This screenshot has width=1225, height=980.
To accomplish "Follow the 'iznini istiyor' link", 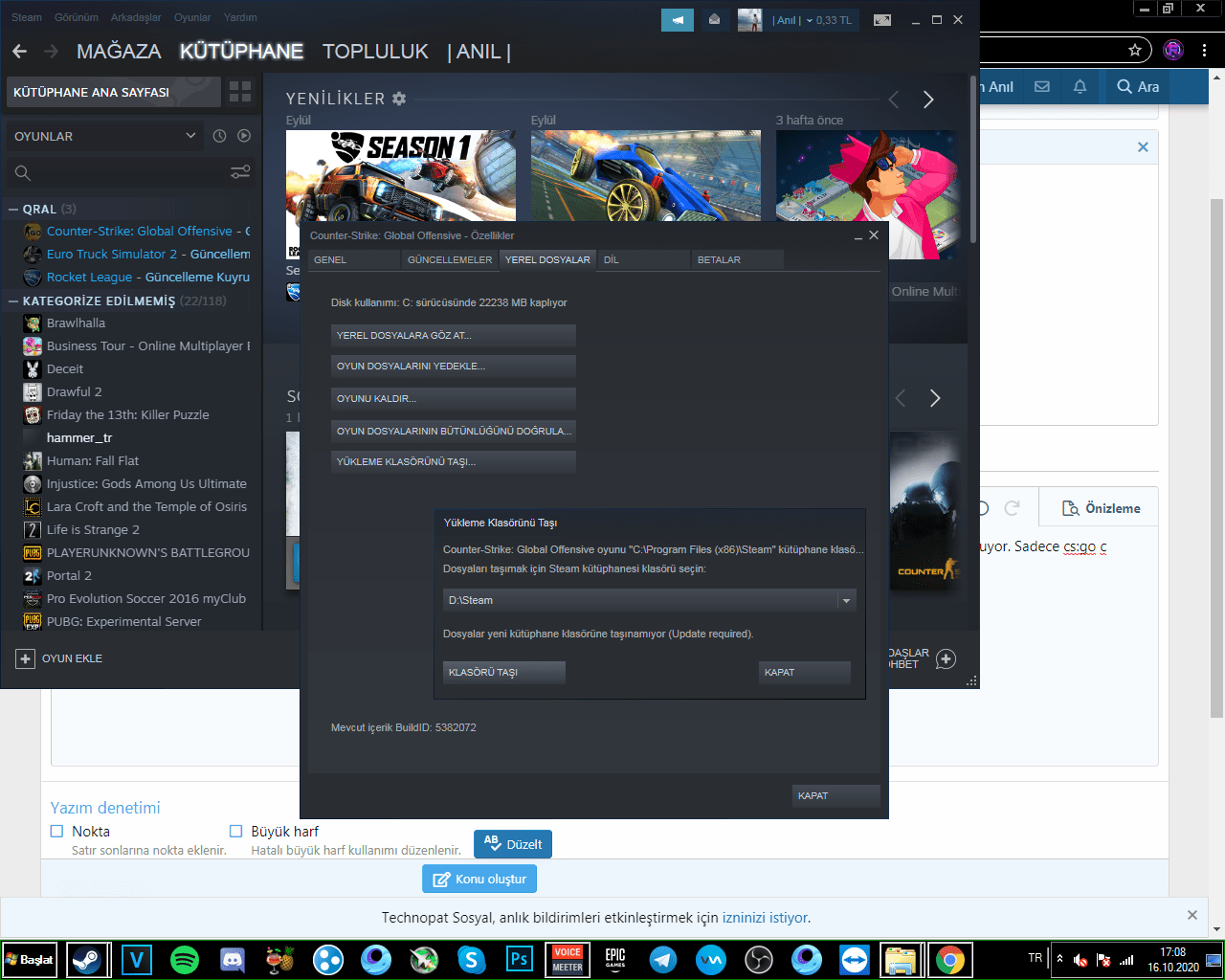I will (765, 917).
